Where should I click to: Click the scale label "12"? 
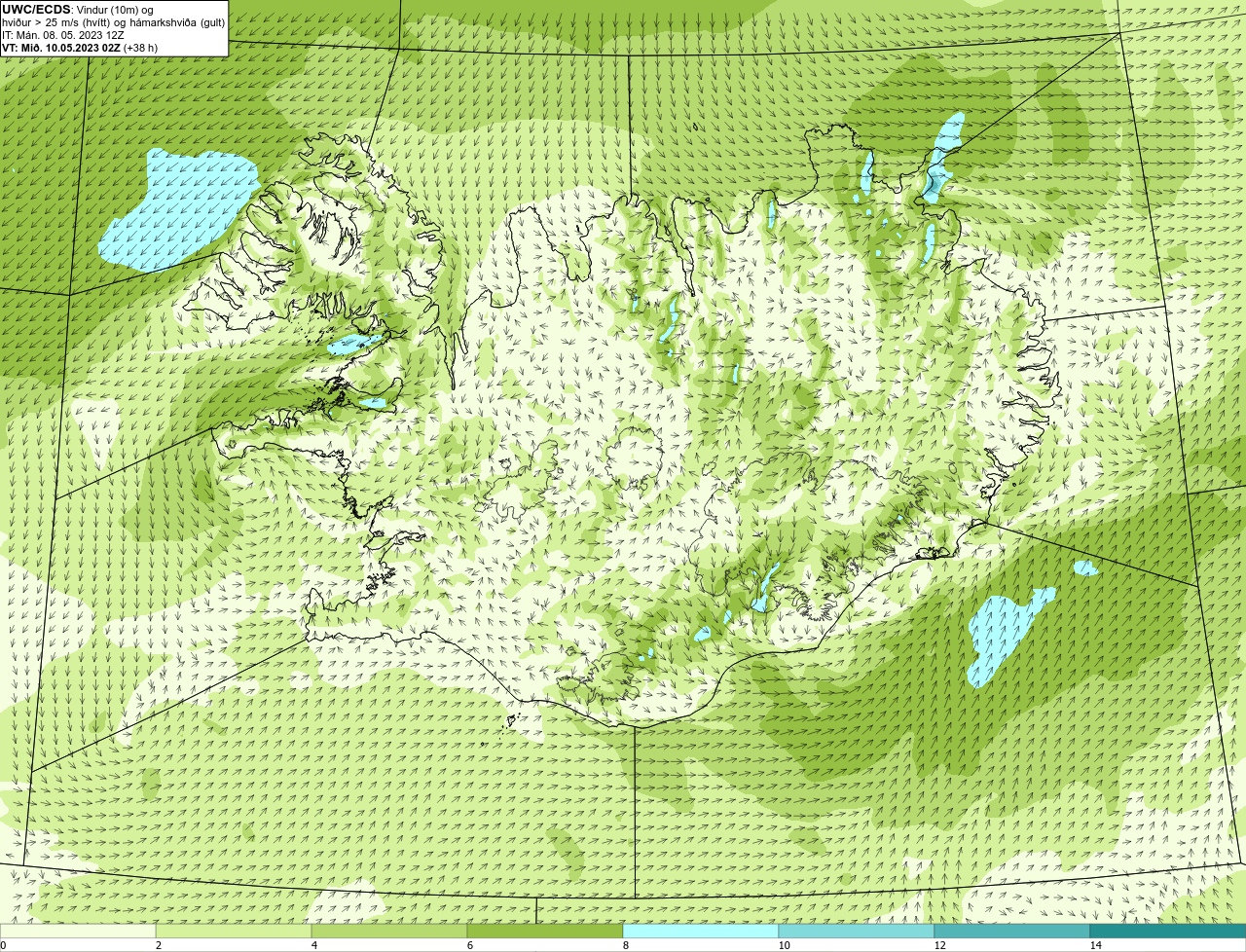click(939, 945)
